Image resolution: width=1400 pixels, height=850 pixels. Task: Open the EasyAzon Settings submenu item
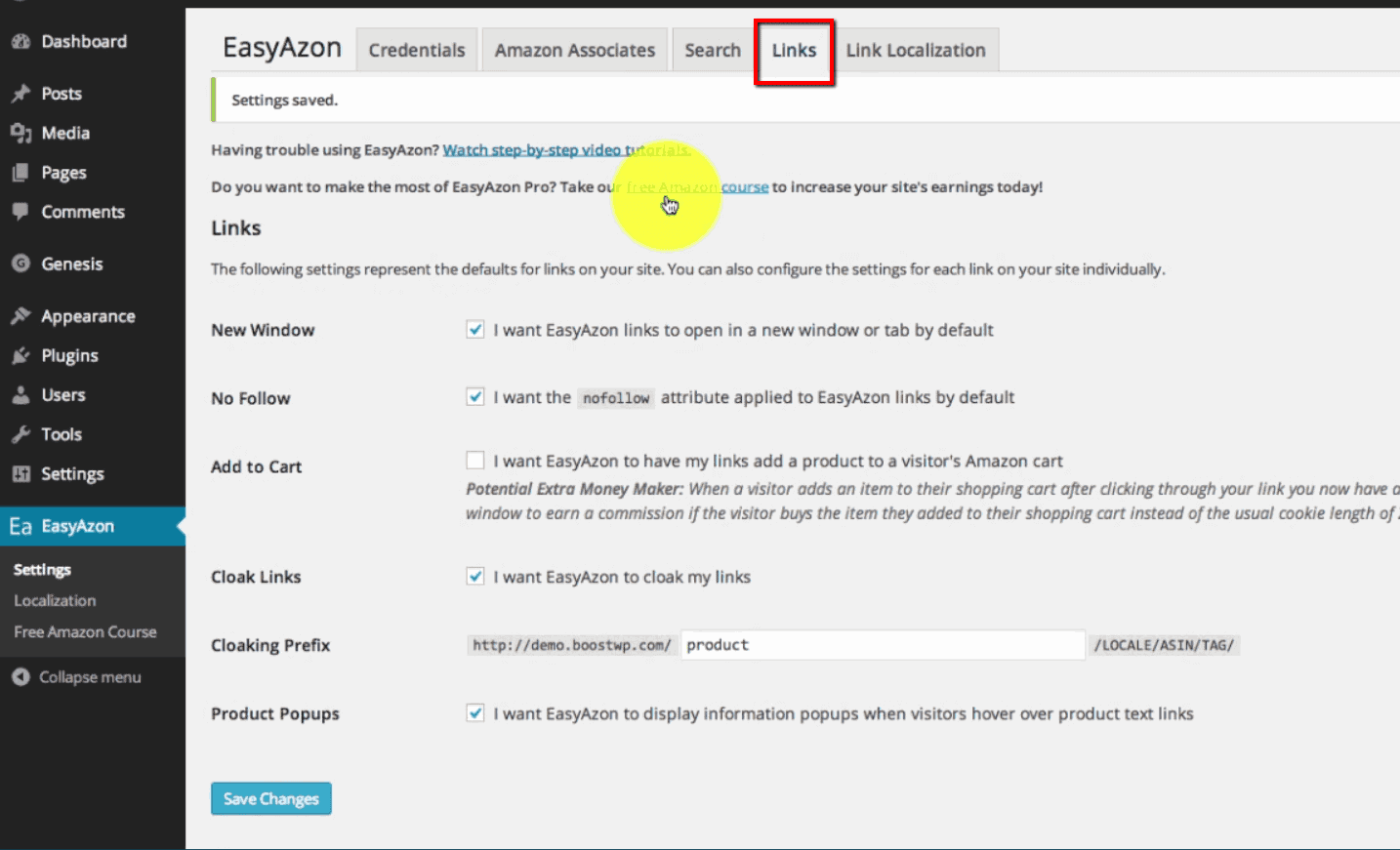[42, 570]
